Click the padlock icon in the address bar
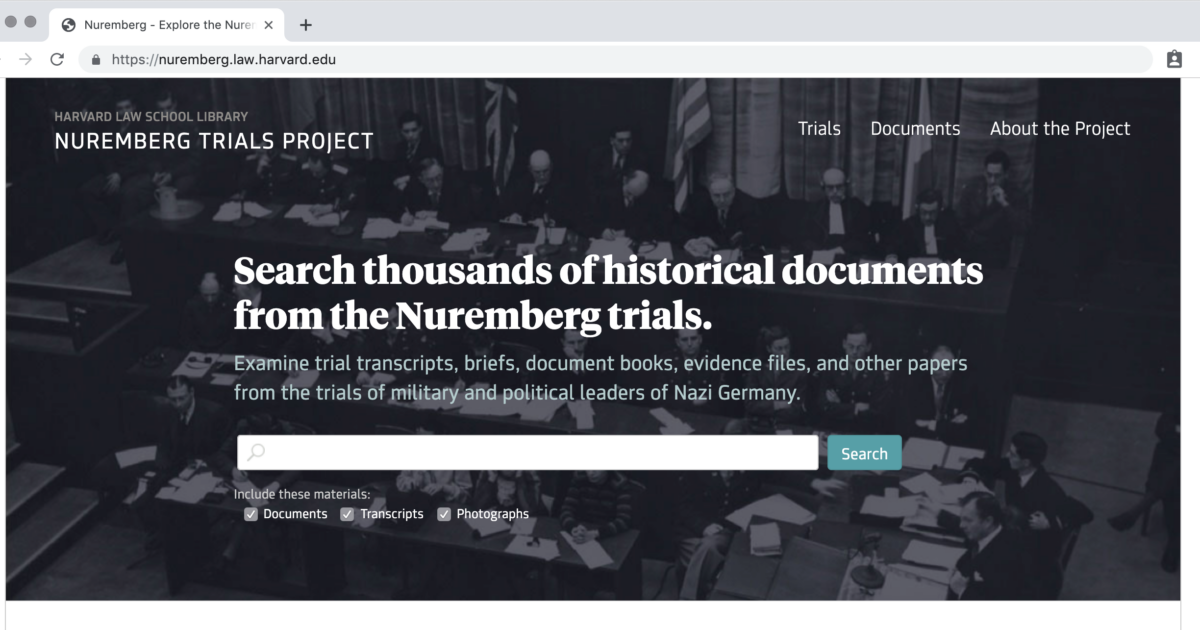This screenshot has height=630, width=1200. click(x=95, y=59)
